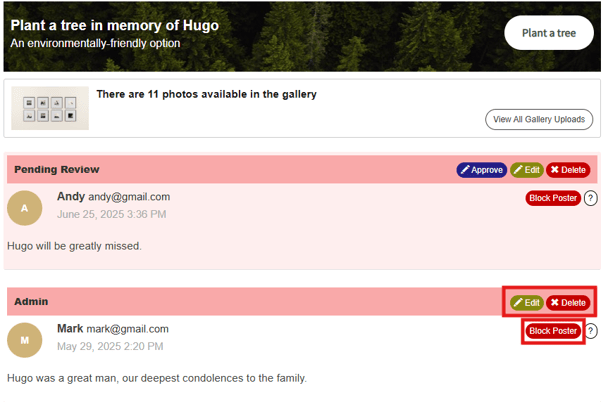Click Andy's email address andy@gmail.com
The image size is (608, 402).
coord(129,197)
